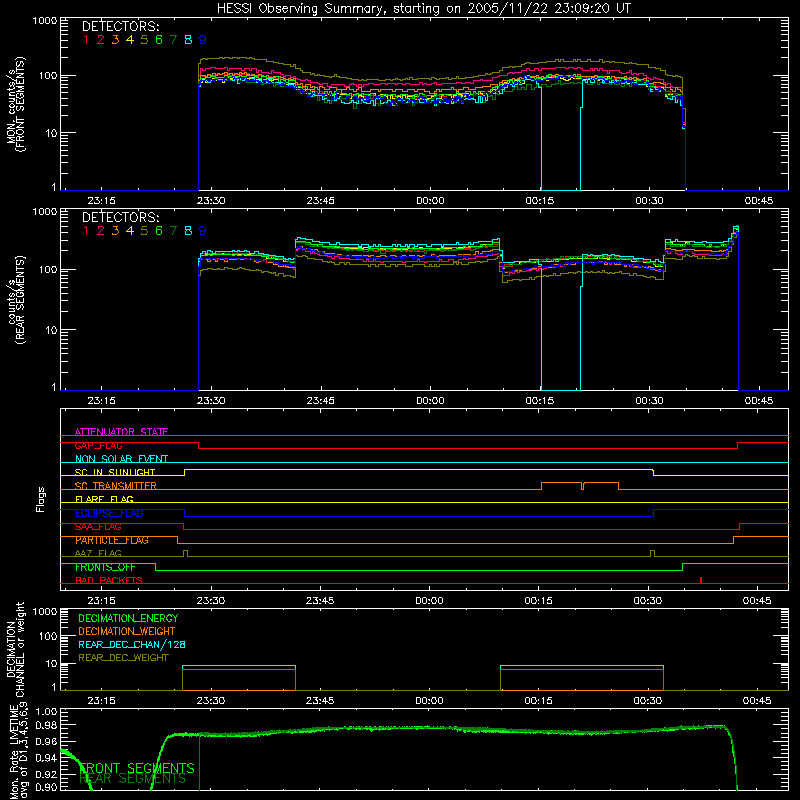The width and height of the screenshot is (800, 800).
Task: Click detector 5 legend number in rear segments plot
Action: point(144,231)
